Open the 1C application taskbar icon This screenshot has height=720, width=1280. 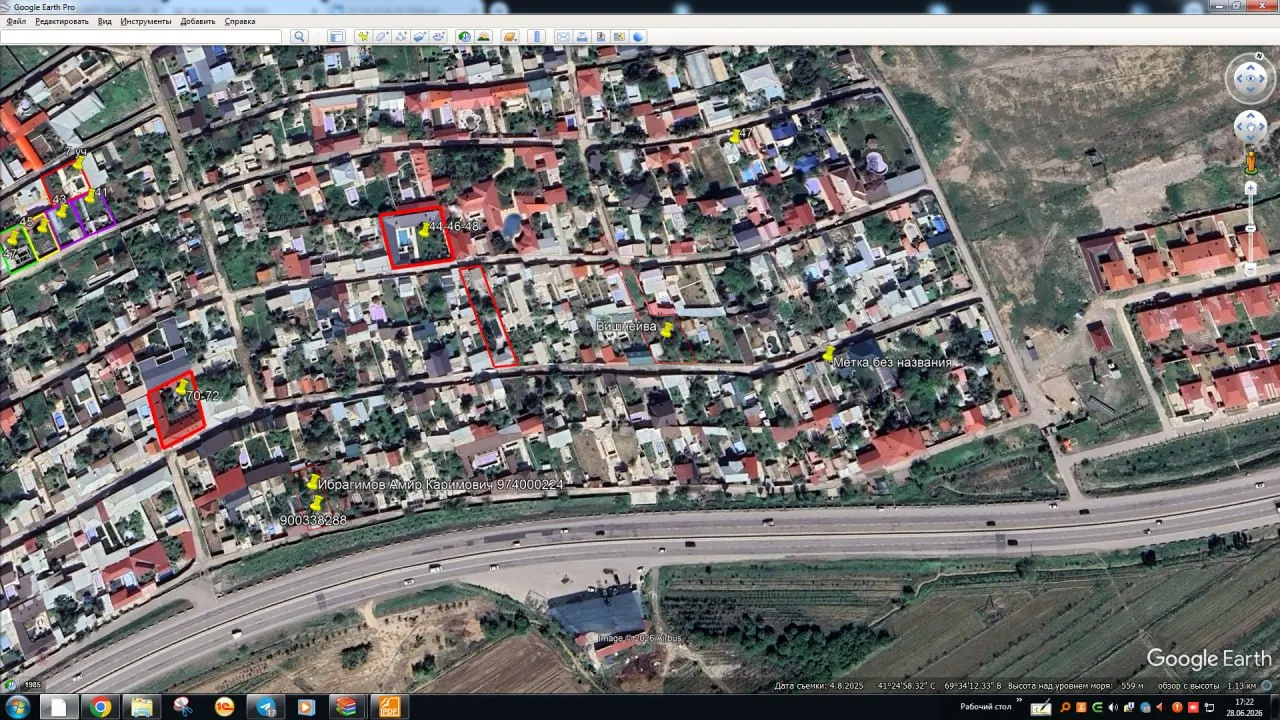pyautogui.click(x=224, y=707)
